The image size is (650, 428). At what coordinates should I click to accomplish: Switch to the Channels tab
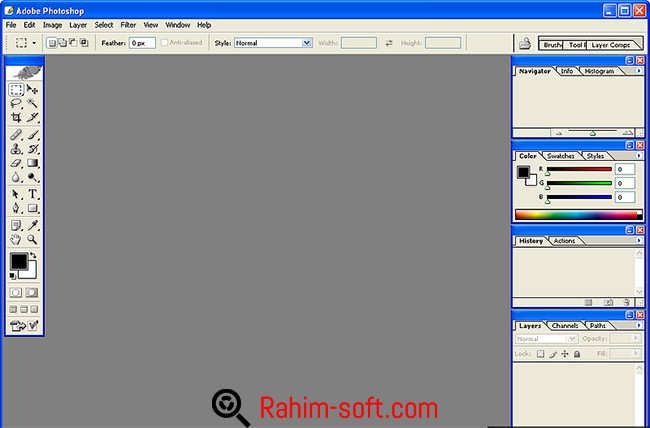click(x=565, y=326)
